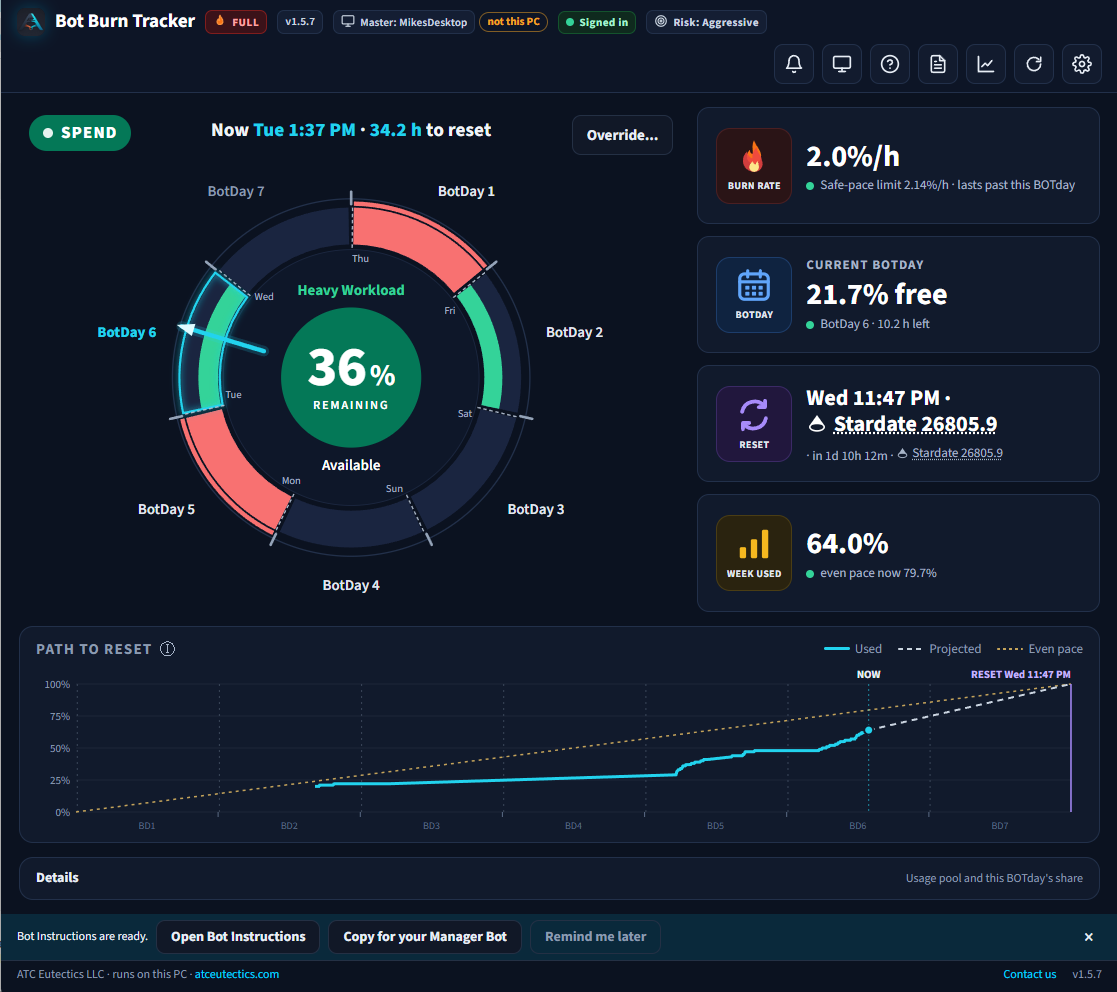Screen dimensions: 1117x992
Task: Click the Burn Rate flame icon
Action: tap(754, 166)
